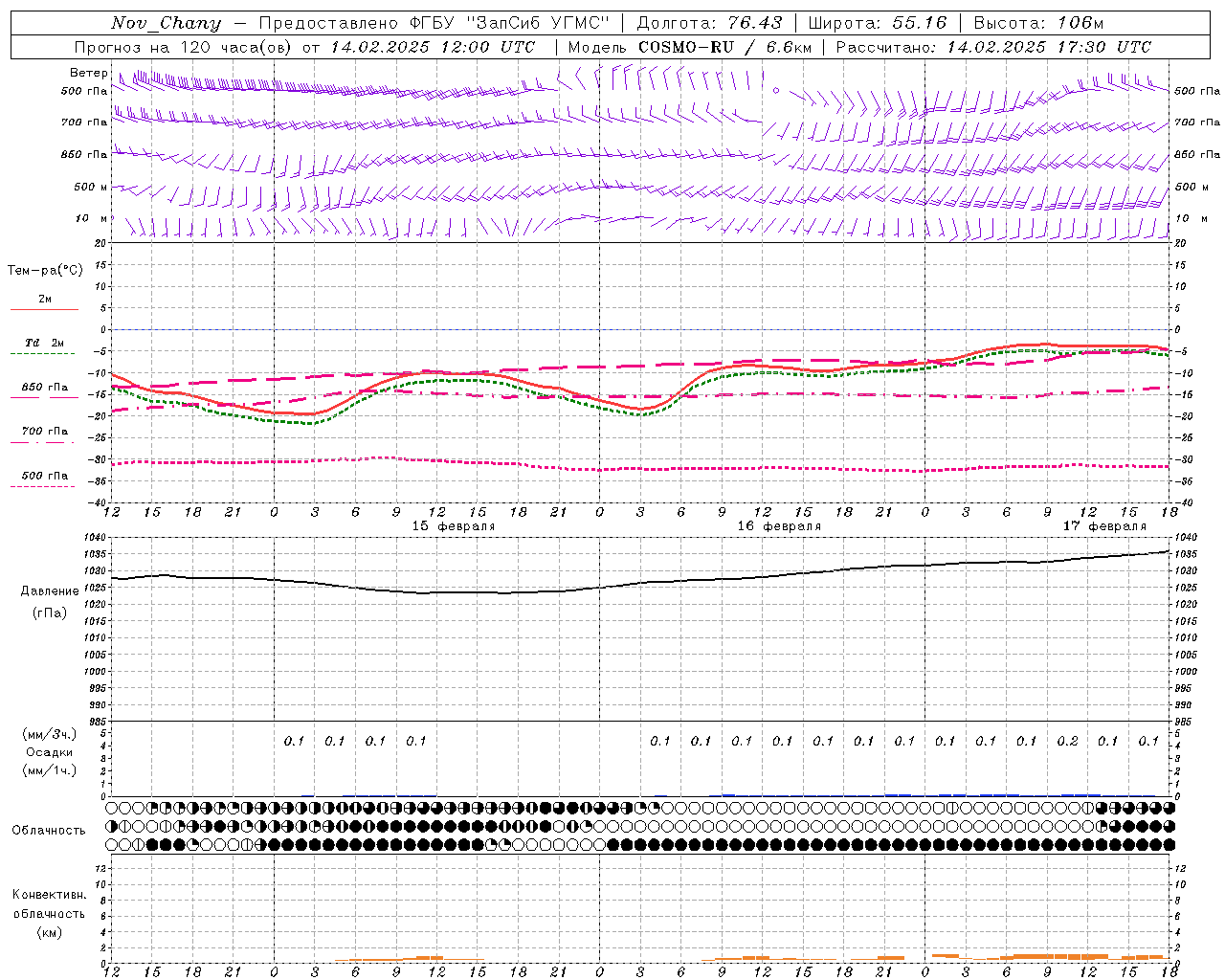Screen dimensions: 1225x980
Task: Click the station name "Nov_Chany" in header
Action: click(x=166, y=24)
